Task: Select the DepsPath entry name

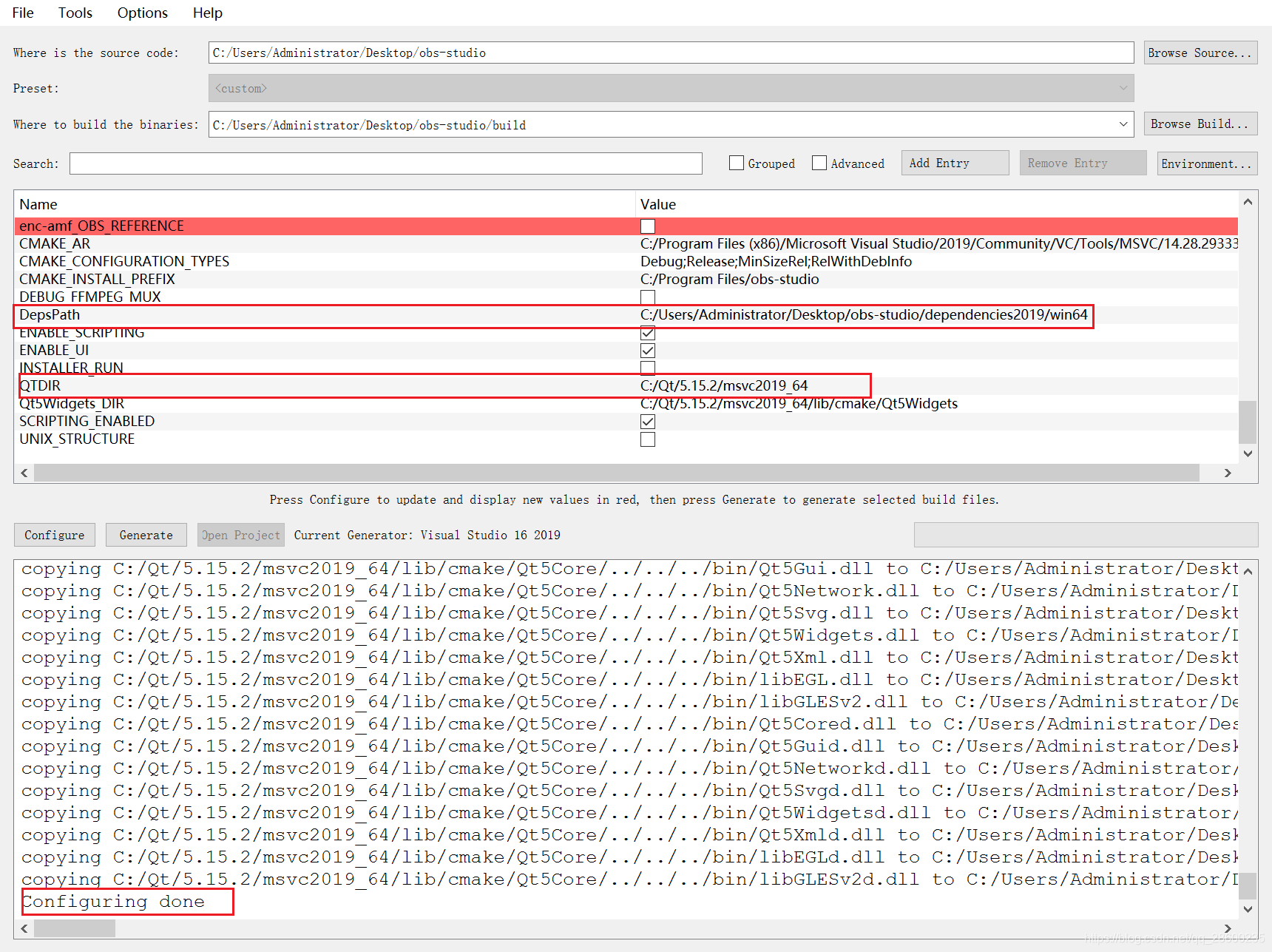Action: [50, 315]
